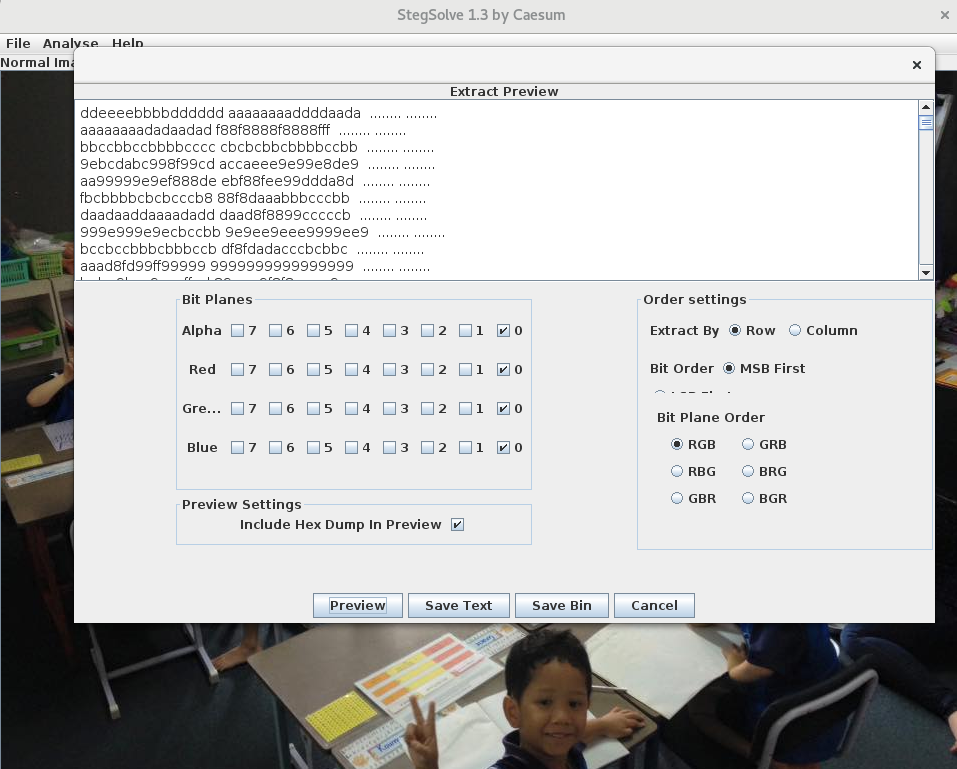Close the StegSolve main window
The image size is (957, 769).
pos(944,15)
